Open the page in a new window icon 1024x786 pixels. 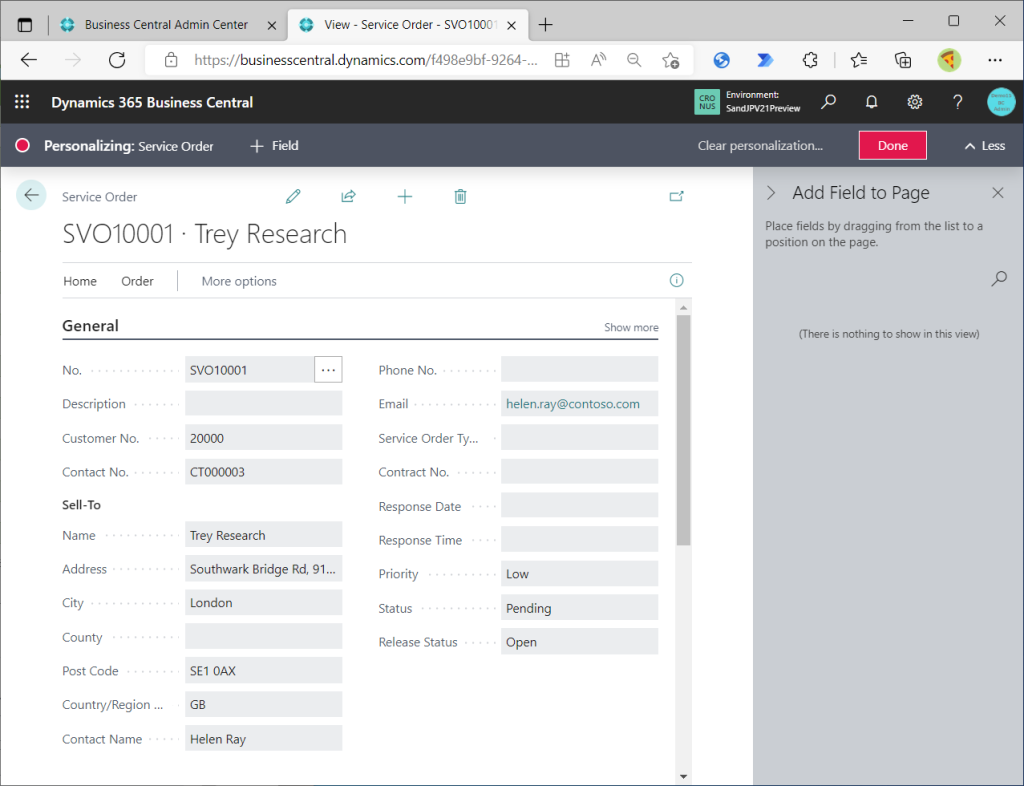click(677, 196)
